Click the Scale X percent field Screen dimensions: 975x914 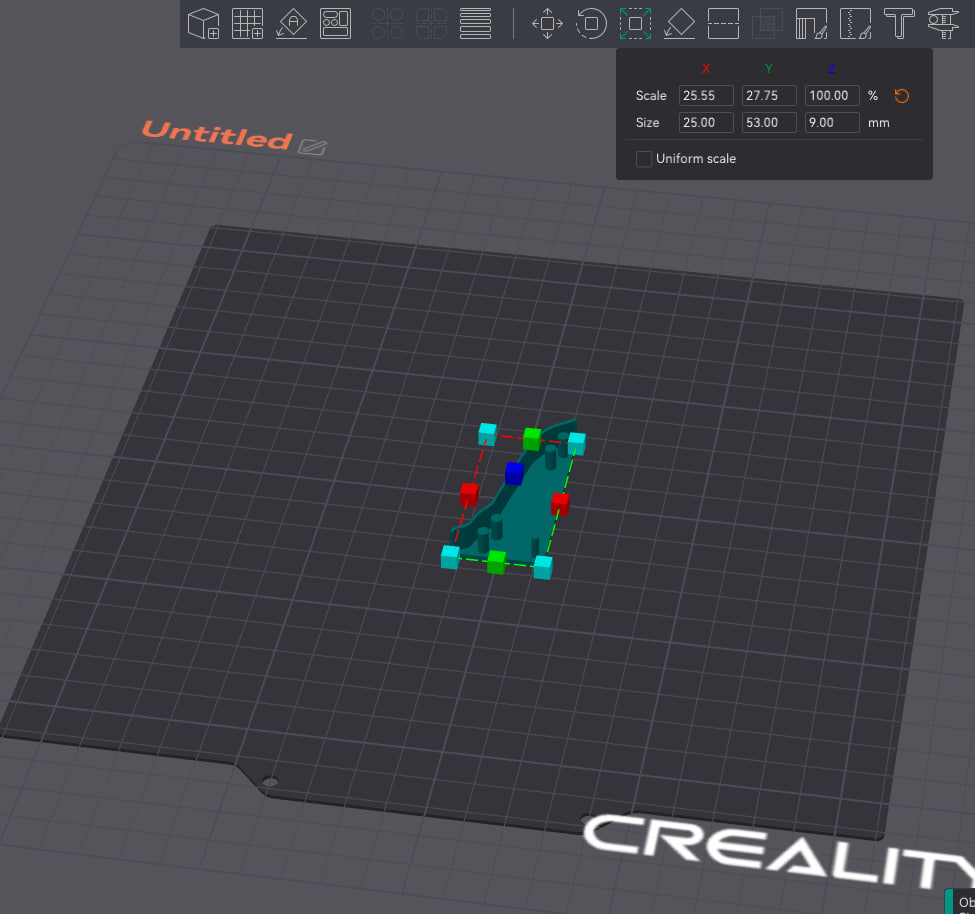click(706, 96)
